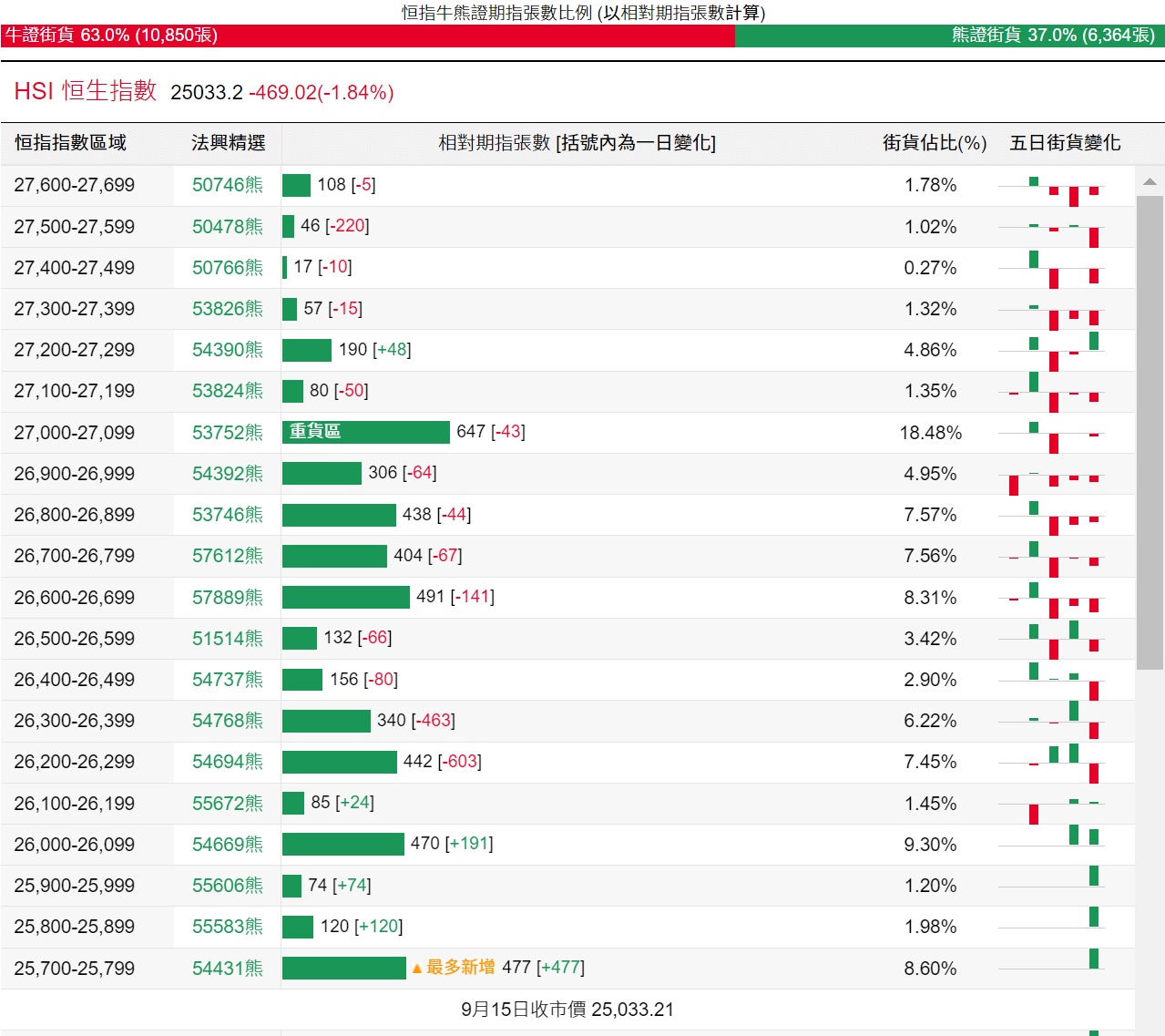Click the 54431熊 warrant link
This screenshot has width=1165, height=1036.
(227, 969)
